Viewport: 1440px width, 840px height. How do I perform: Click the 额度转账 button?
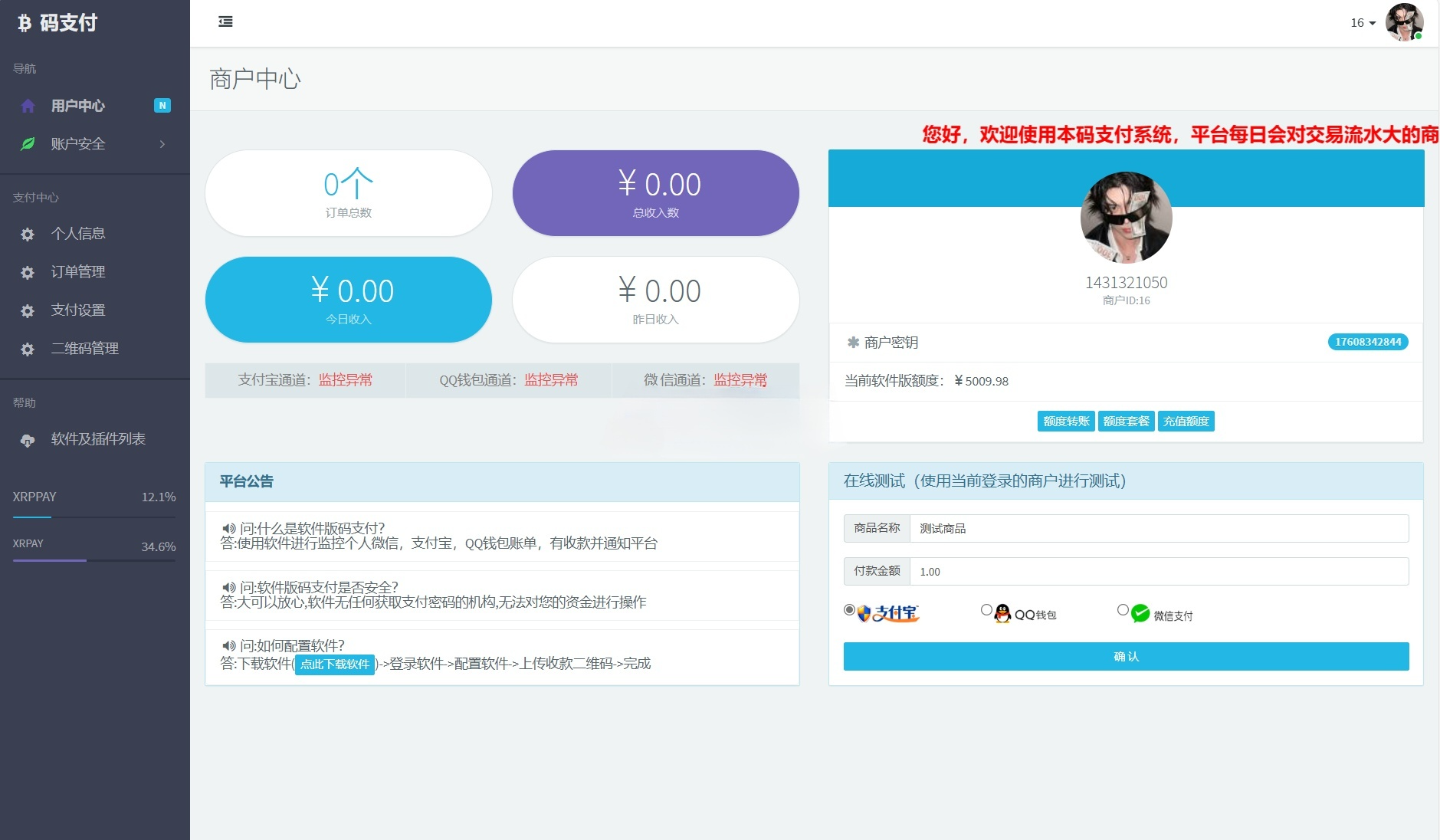click(x=1066, y=421)
